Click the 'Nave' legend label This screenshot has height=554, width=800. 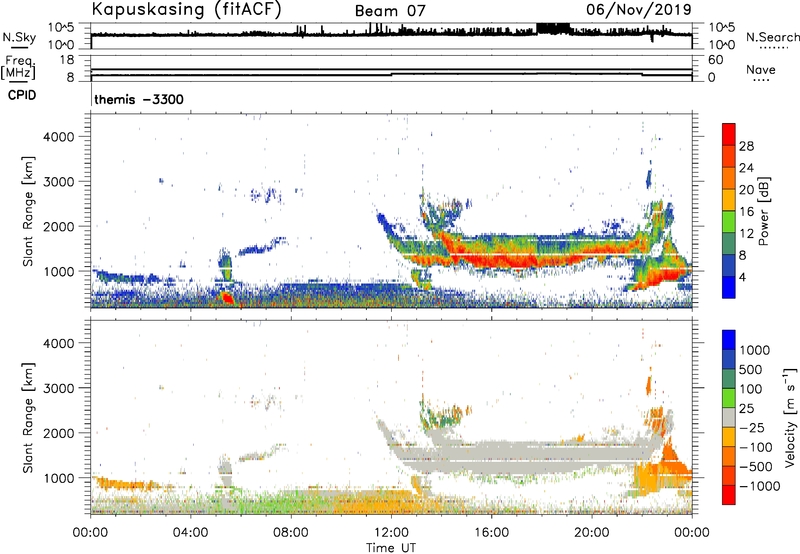(x=761, y=69)
